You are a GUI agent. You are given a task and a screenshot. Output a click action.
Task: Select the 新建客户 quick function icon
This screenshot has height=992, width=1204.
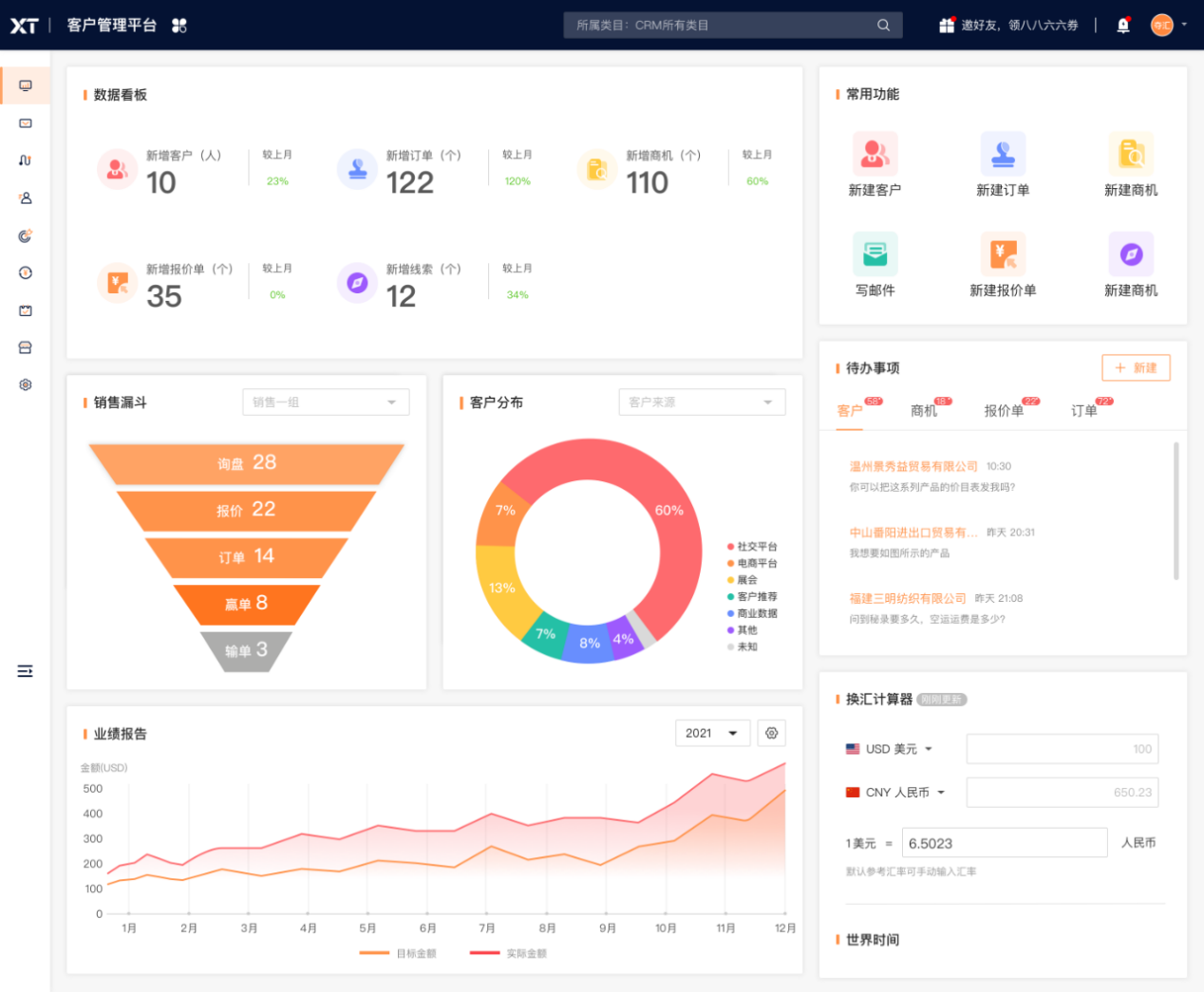pyautogui.click(x=874, y=154)
